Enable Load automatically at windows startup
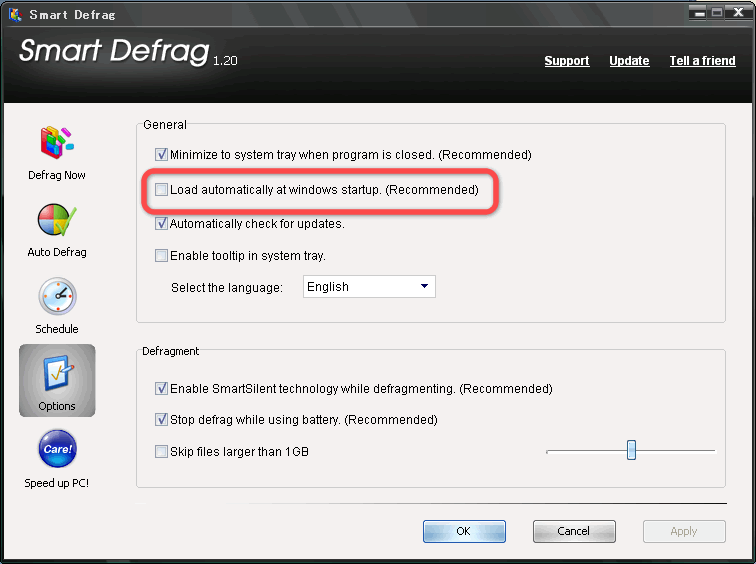Image resolution: width=756 pixels, height=564 pixels. 161,189
